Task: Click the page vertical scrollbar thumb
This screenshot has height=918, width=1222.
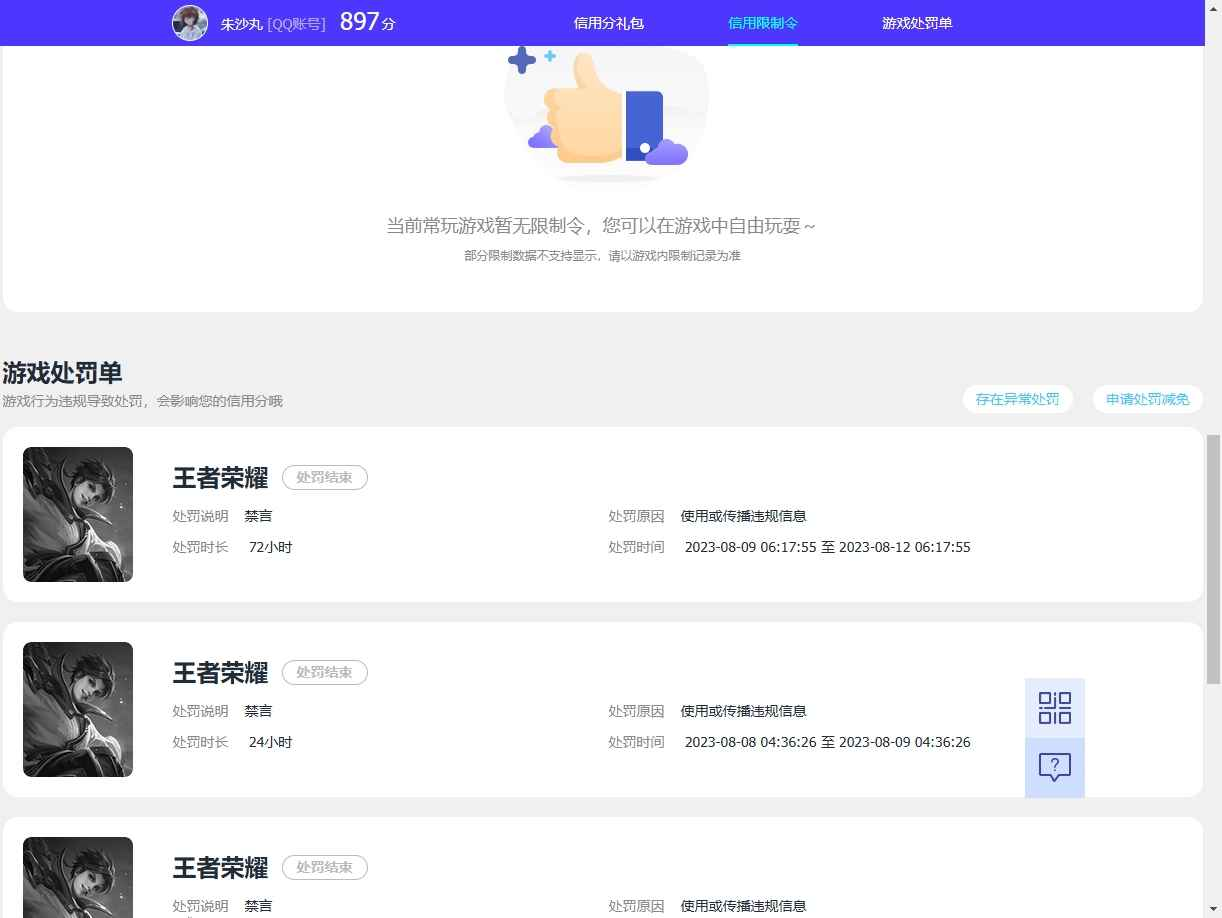Action: (x=1213, y=559)
